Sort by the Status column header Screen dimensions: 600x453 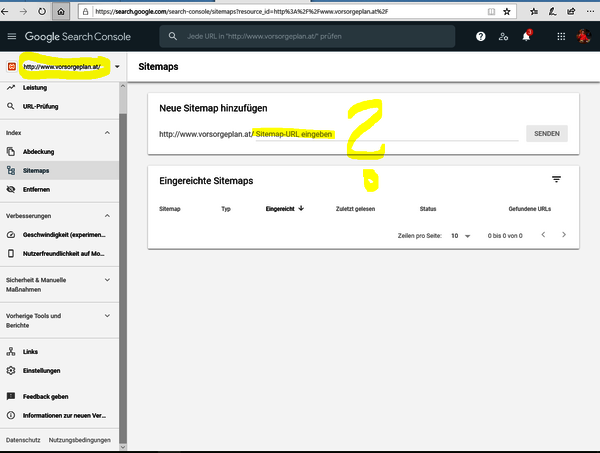pyautogui.click(x=428, y=209)
